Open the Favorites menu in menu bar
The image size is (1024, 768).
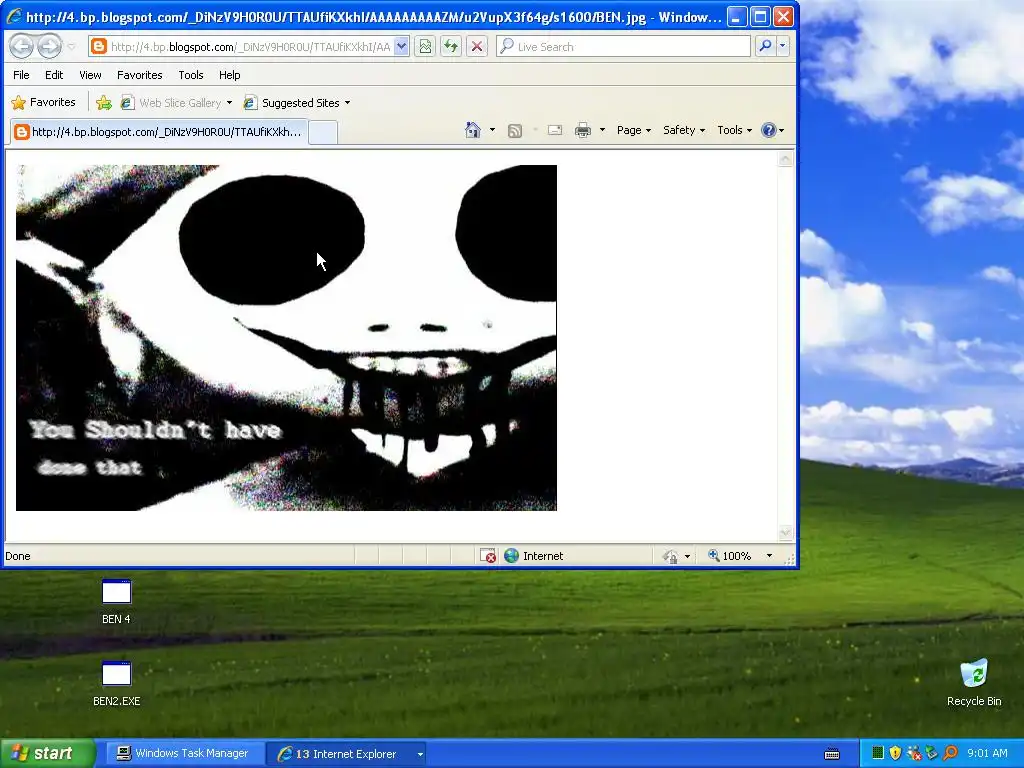tap(140, 75)
